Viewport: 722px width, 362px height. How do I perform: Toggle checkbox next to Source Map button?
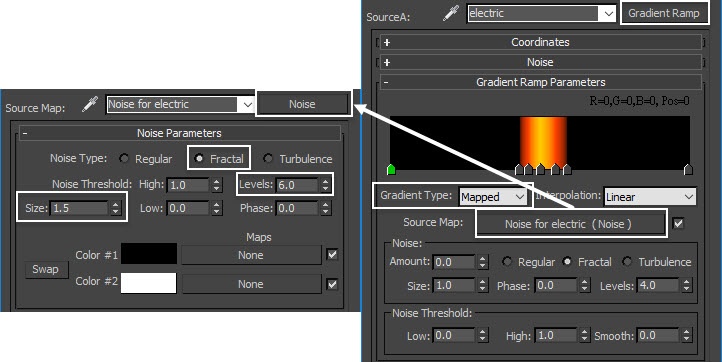coord(678,223)
